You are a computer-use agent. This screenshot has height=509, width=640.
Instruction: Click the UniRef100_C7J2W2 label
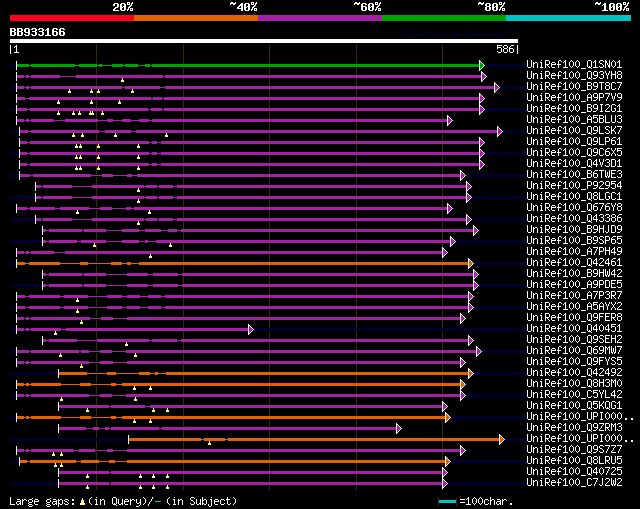[x=574, y=483]
